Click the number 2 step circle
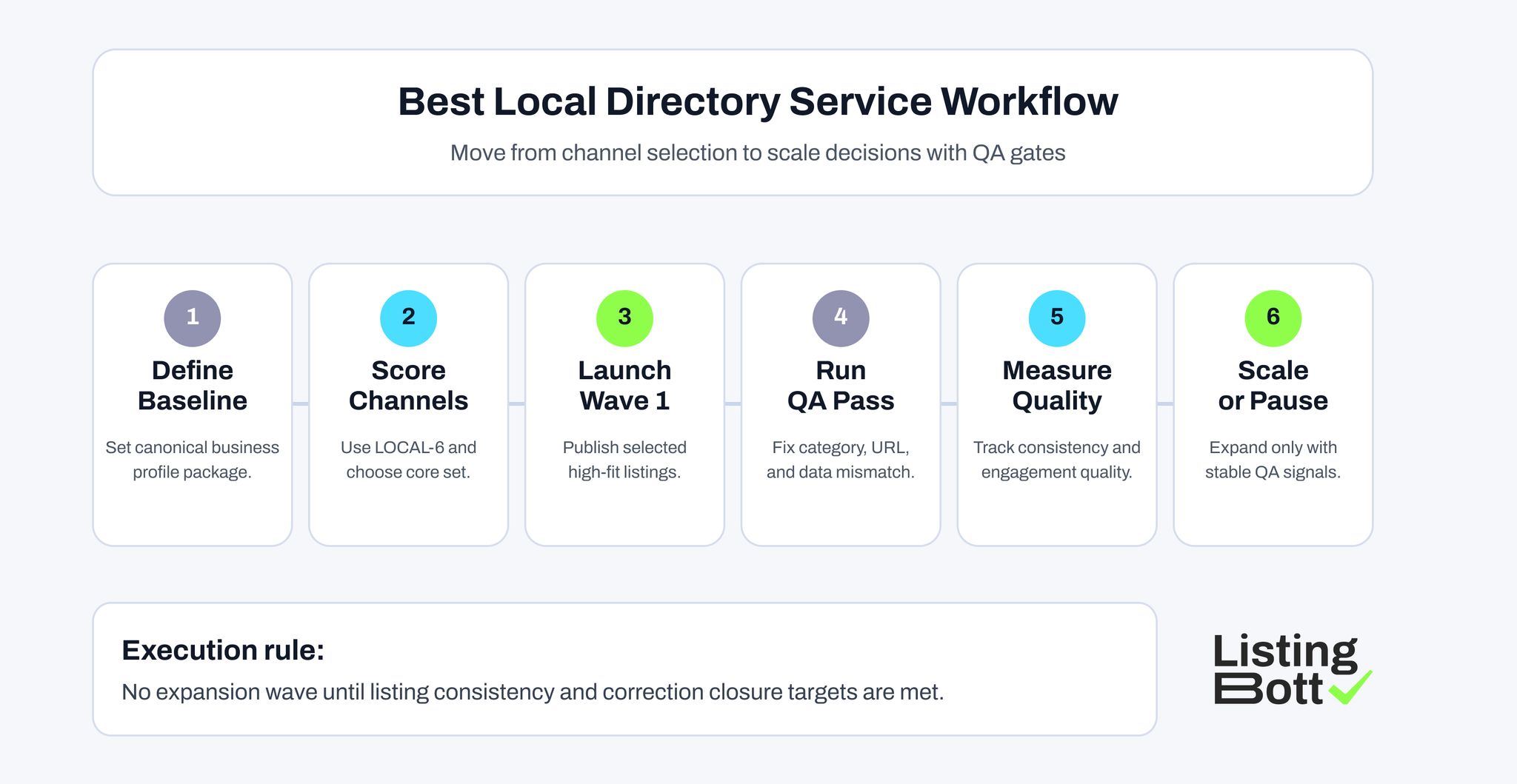This screenshot has height=784, width=1517. [x=408, y=318]
